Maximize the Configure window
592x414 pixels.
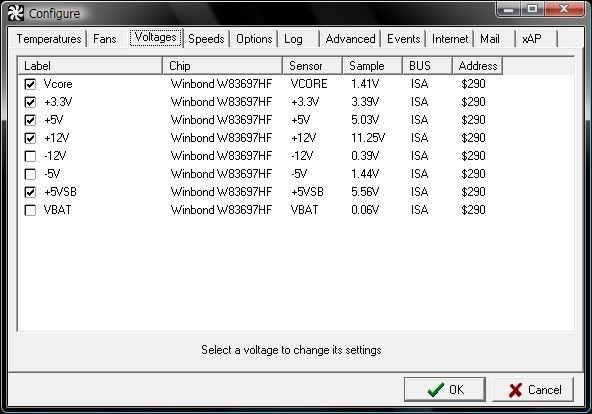pos(533,9)
